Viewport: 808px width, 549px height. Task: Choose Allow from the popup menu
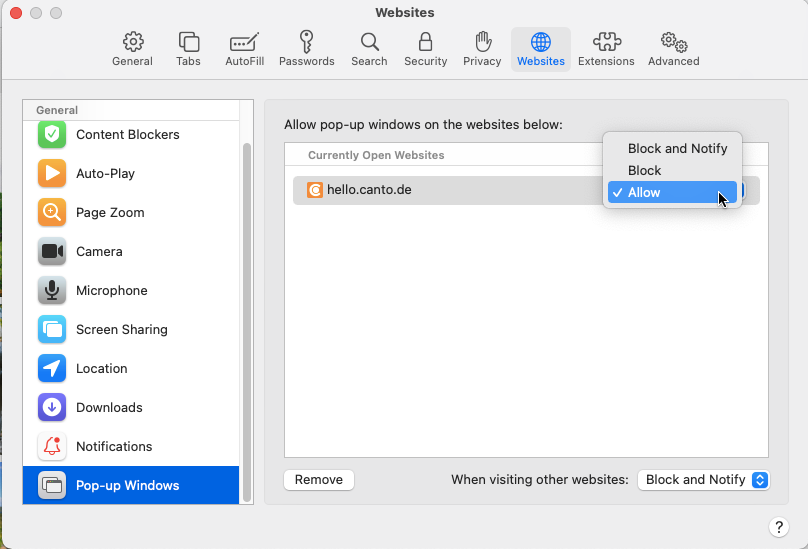(x=672, y=192)
